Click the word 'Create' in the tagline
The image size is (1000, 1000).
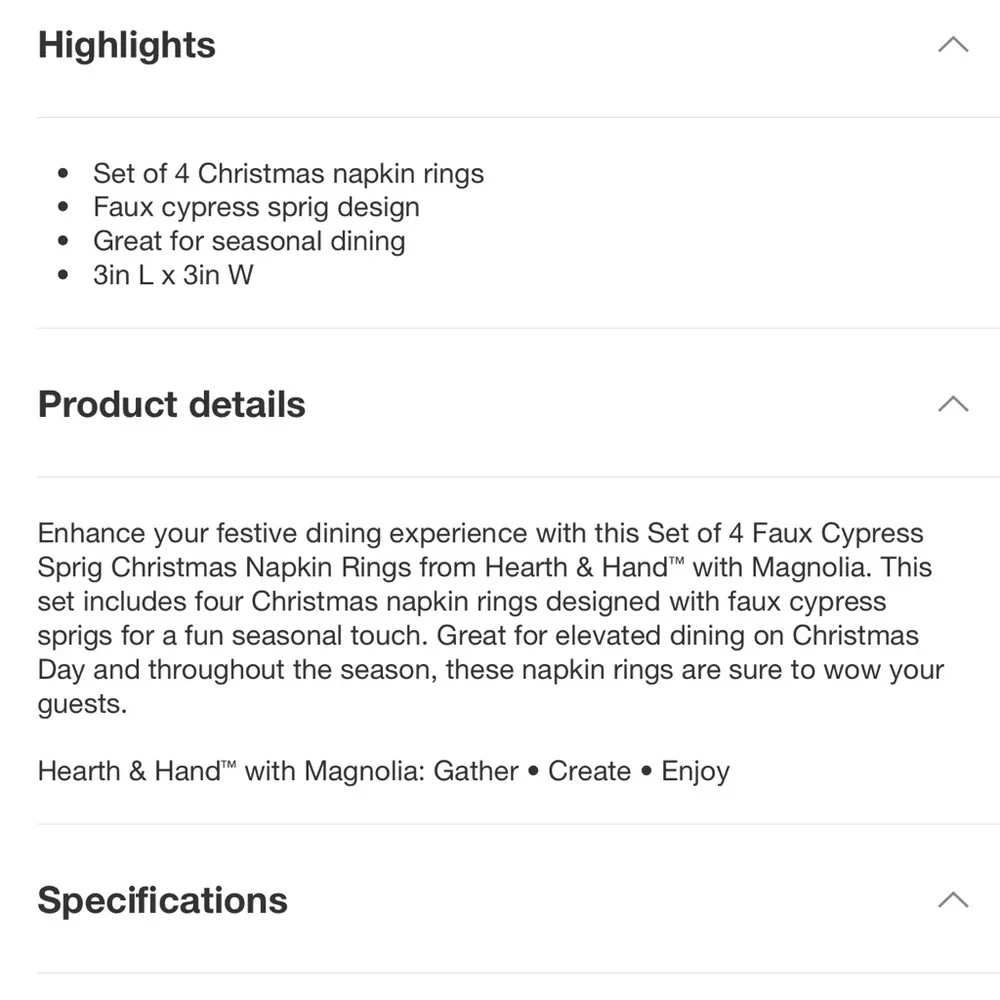click(x=589, y=771)
